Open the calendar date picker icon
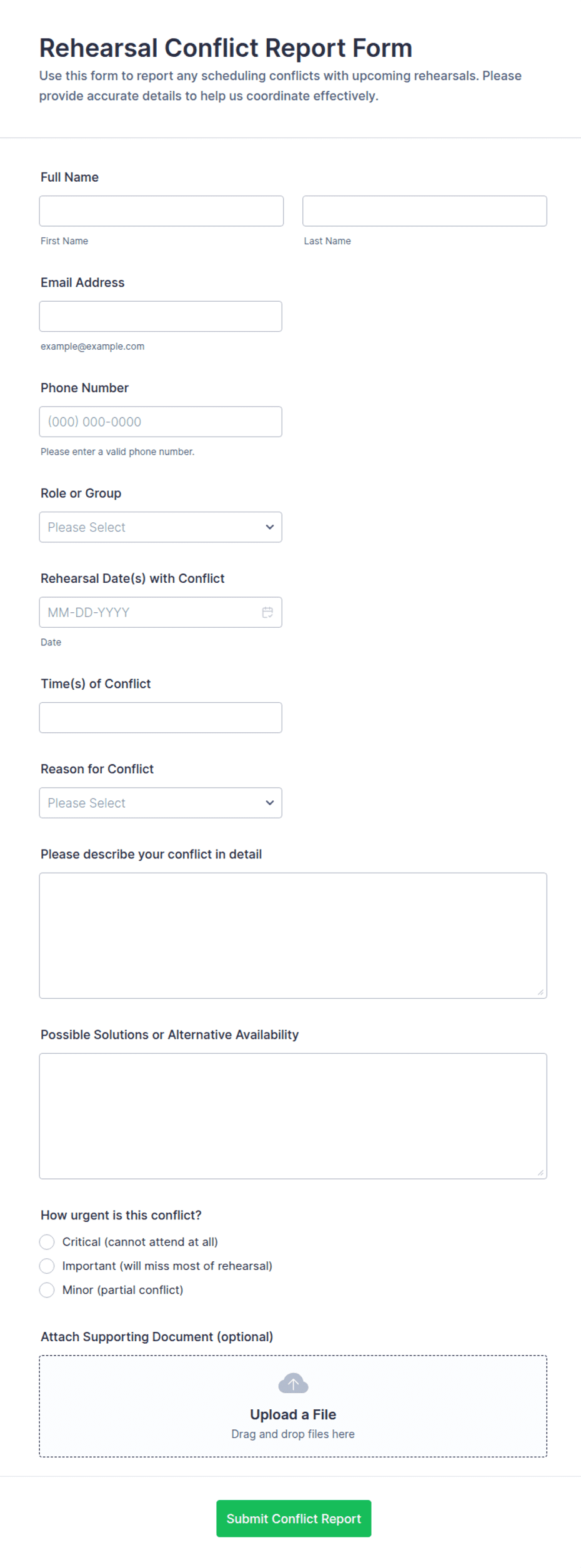 point(267,612)
